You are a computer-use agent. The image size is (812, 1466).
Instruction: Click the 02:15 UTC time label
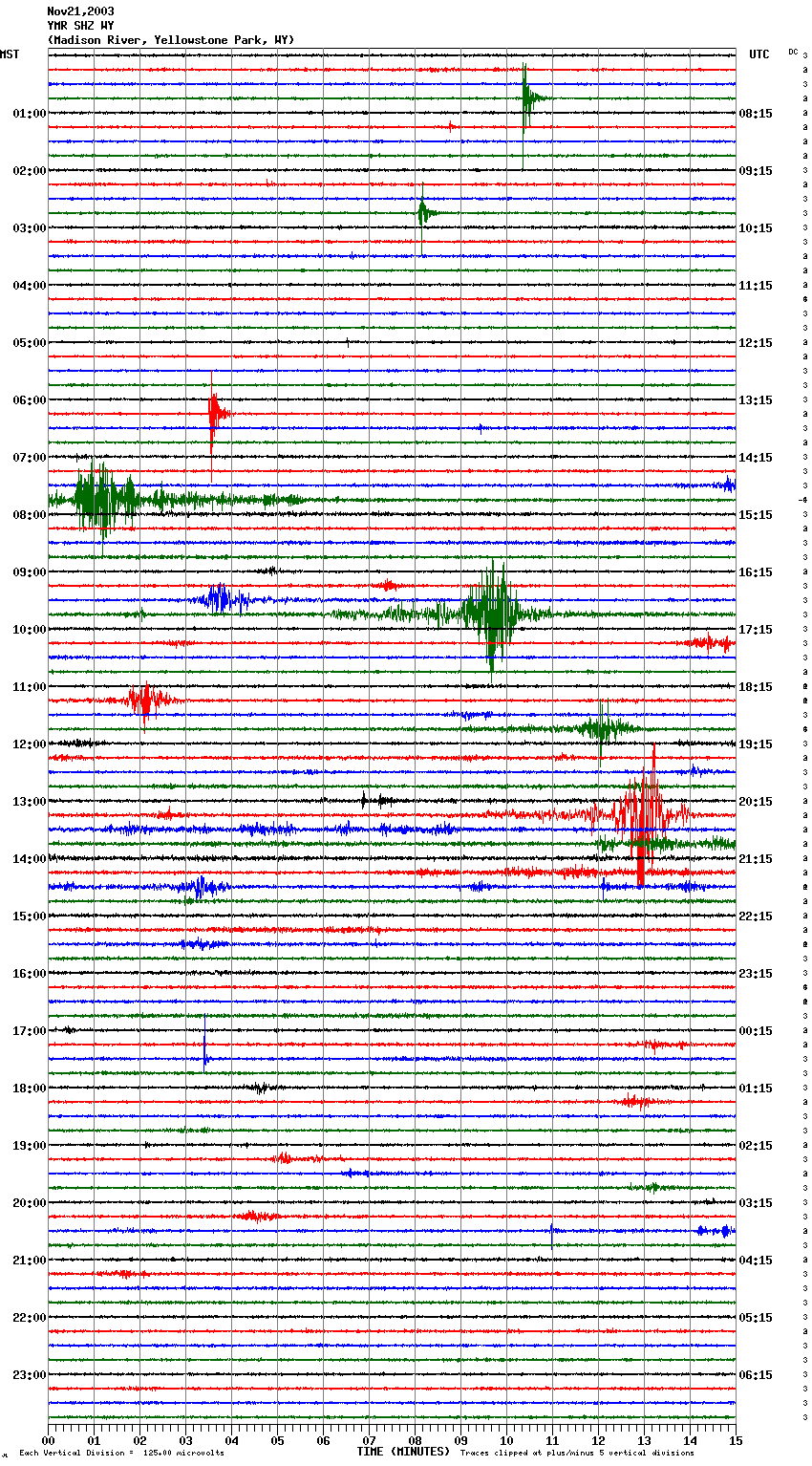pos(756,1146)
